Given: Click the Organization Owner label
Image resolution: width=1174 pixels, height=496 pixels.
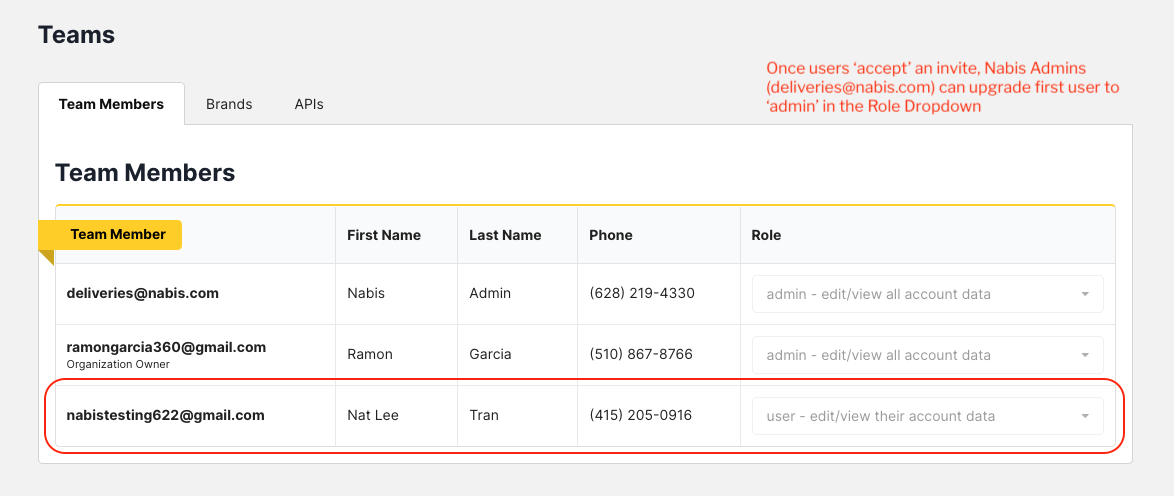Looking at the screenshot, I should [118, 365].
